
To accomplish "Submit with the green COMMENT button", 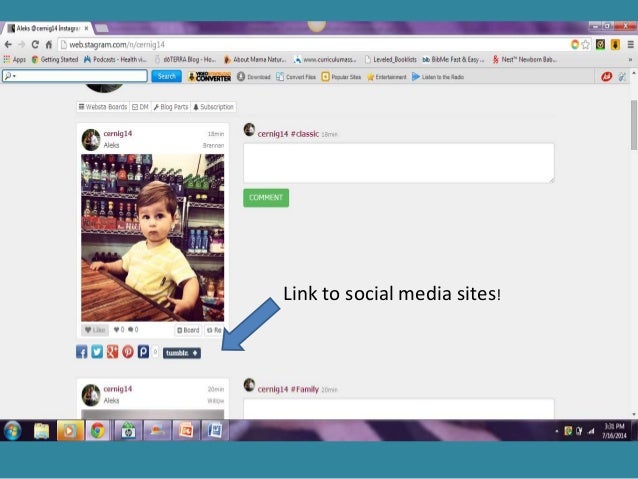I will [x=266, y=198].
